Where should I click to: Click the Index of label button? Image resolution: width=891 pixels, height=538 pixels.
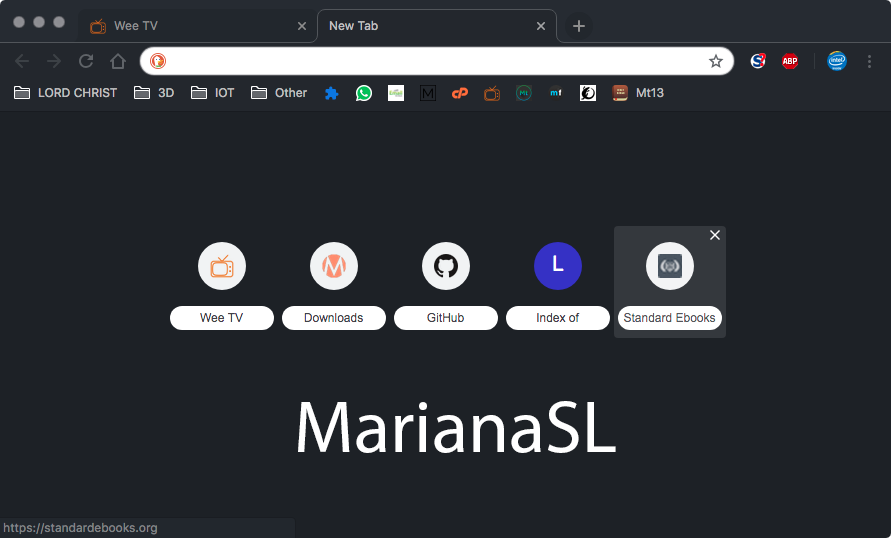pyautogui.click(x=557, y=318)
